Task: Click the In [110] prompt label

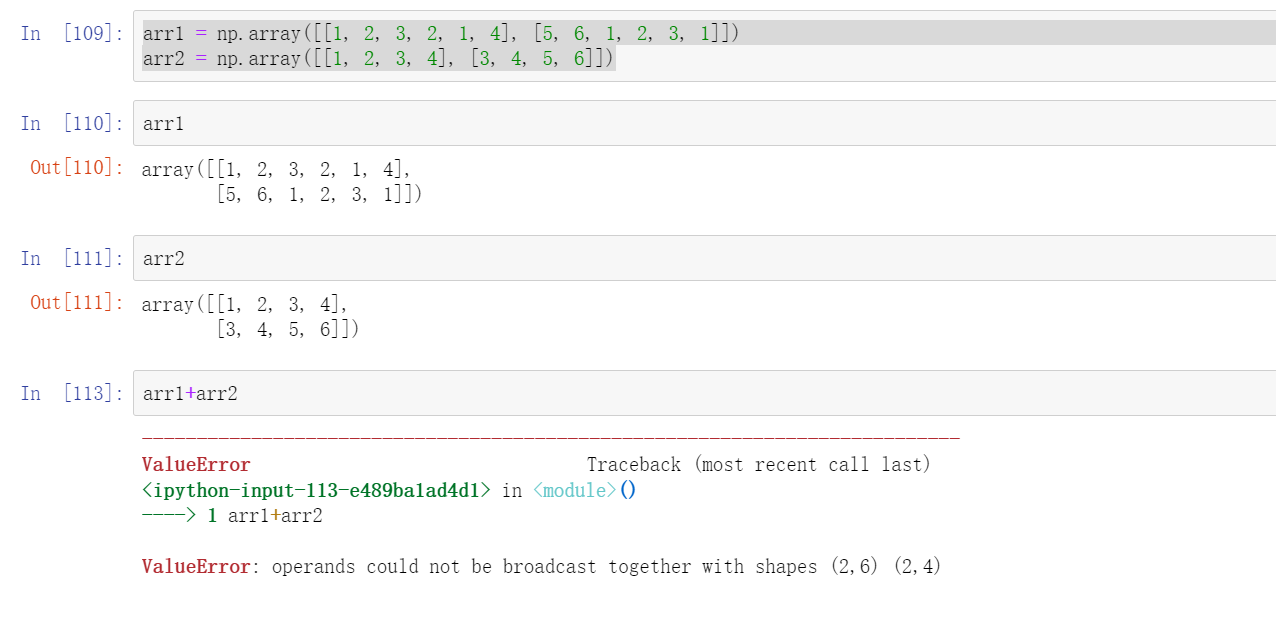Action: 72,124
